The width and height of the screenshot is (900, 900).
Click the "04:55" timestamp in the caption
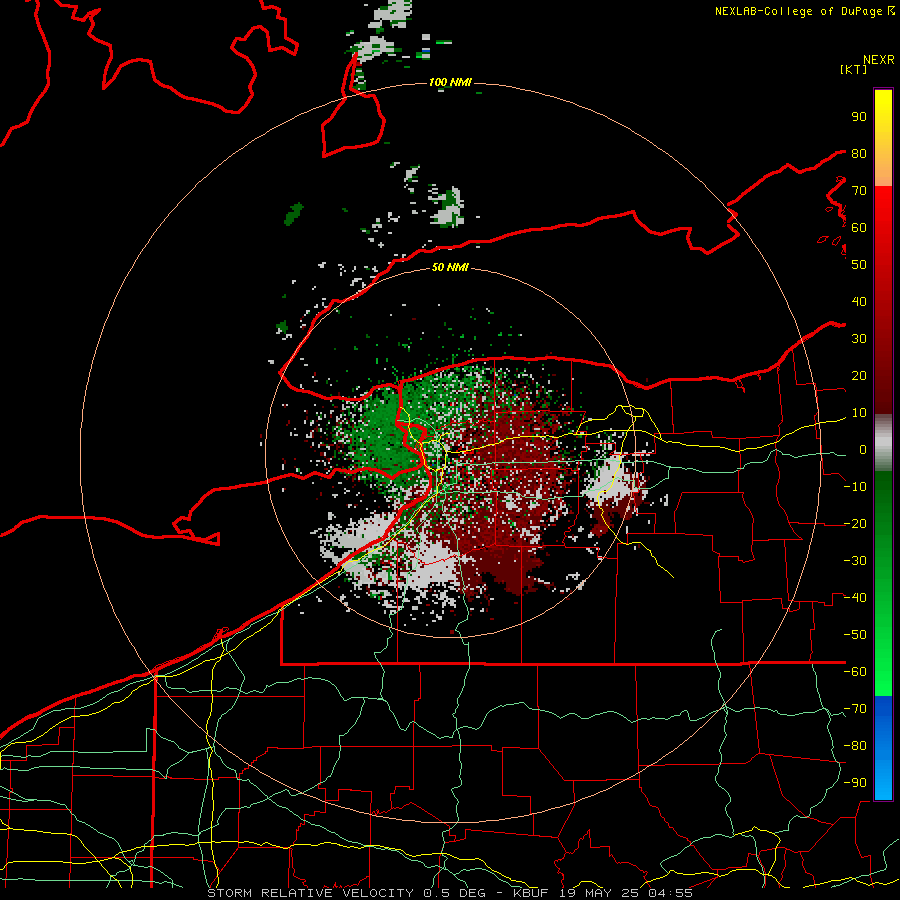click(x=670, y=893)
